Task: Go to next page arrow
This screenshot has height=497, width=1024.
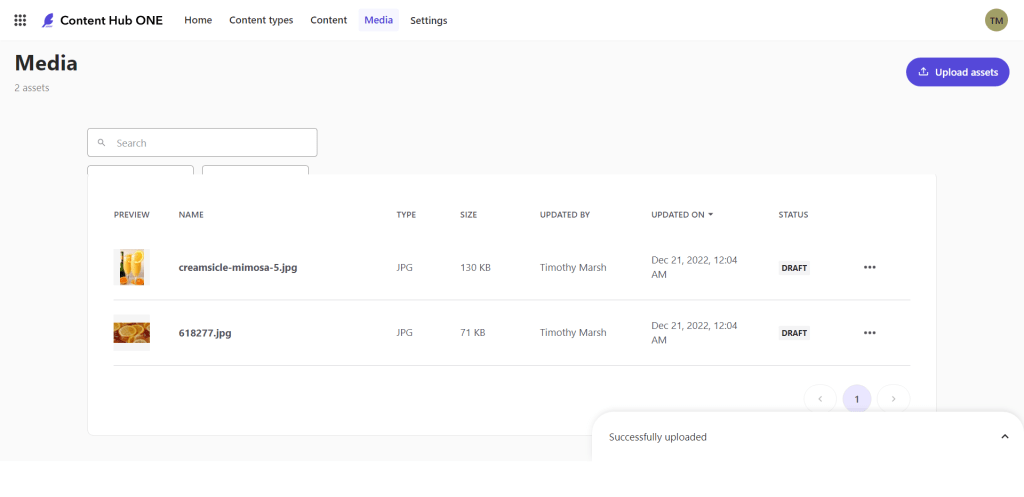Action: click(894, 399)
